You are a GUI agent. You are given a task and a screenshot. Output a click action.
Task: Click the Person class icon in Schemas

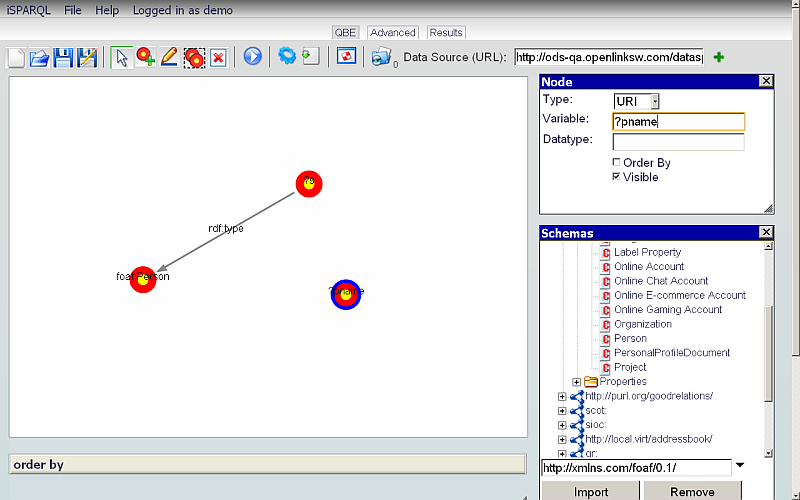(606, 339)
